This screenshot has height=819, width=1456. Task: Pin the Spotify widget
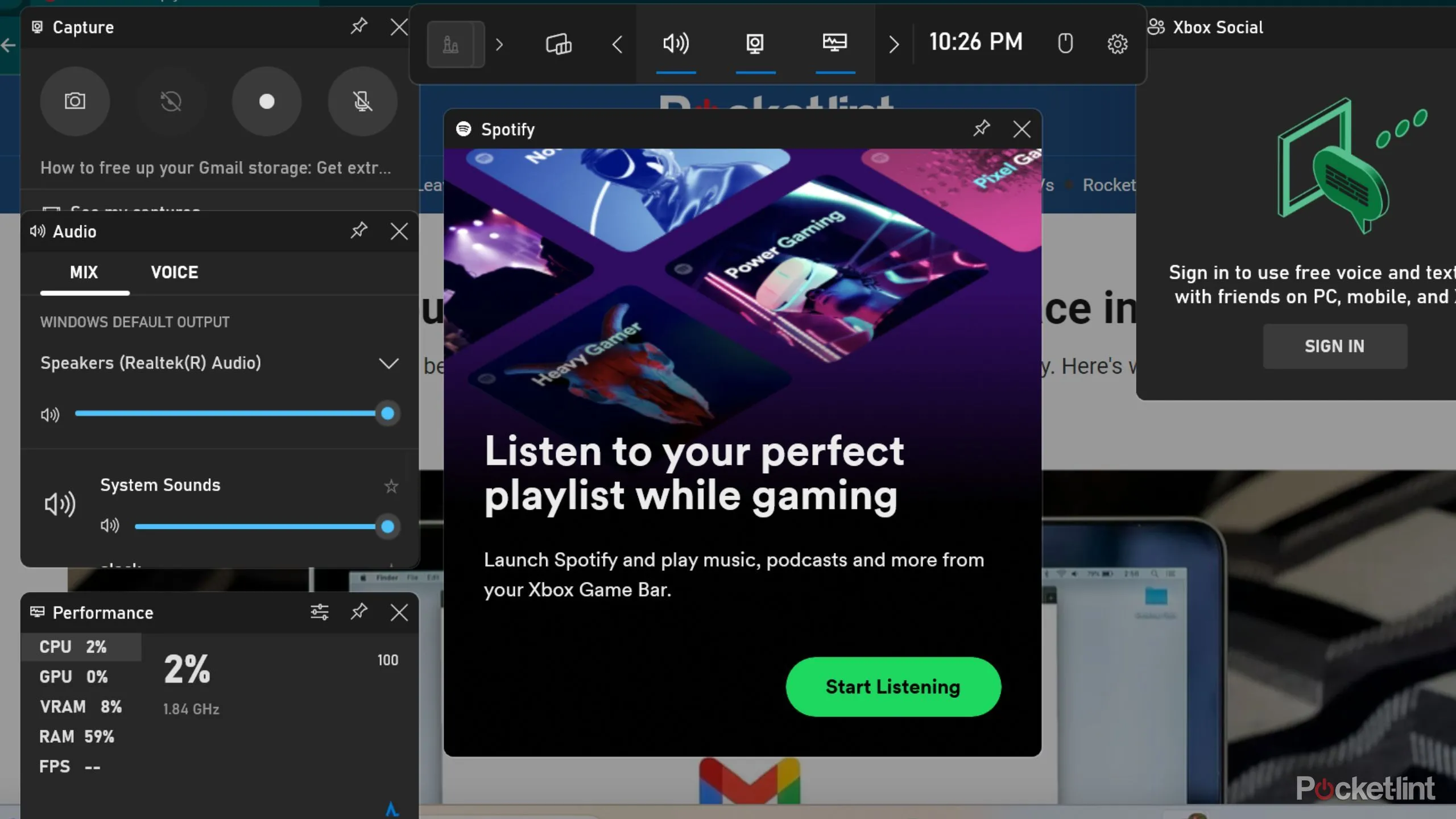click(x=981, y=129)
